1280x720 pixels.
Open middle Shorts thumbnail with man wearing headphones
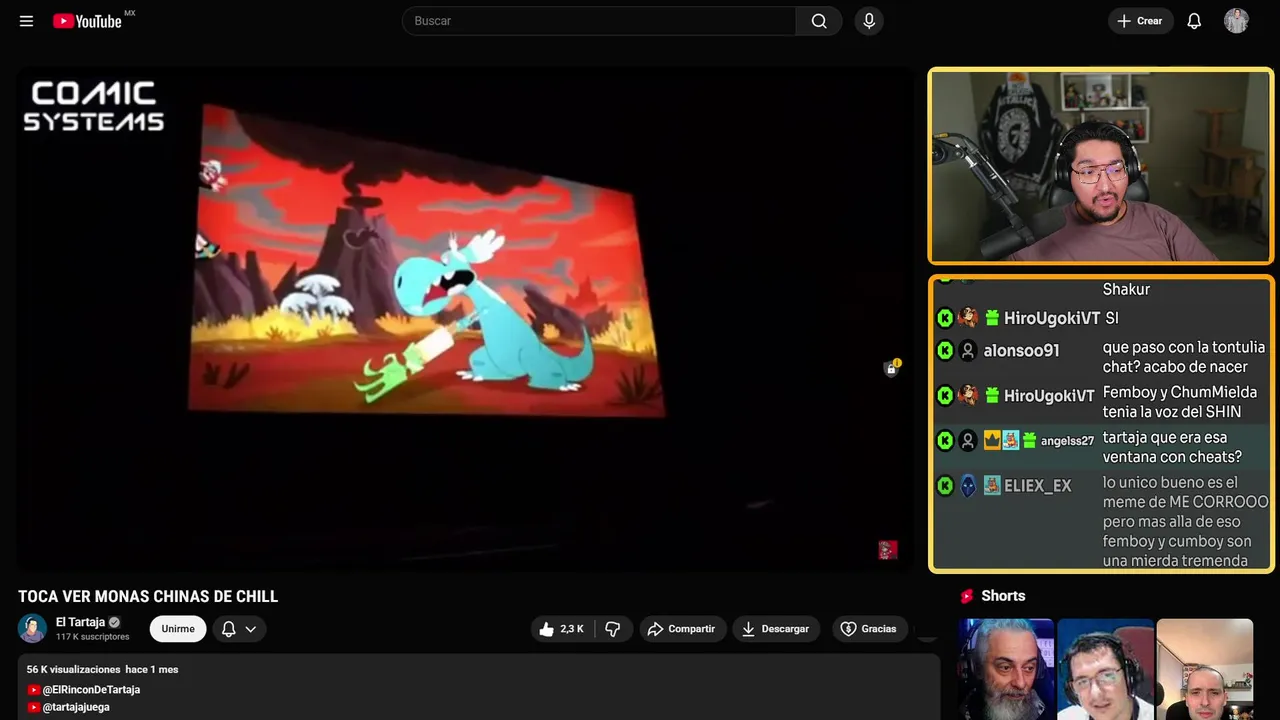click(x=1105, y=669)
